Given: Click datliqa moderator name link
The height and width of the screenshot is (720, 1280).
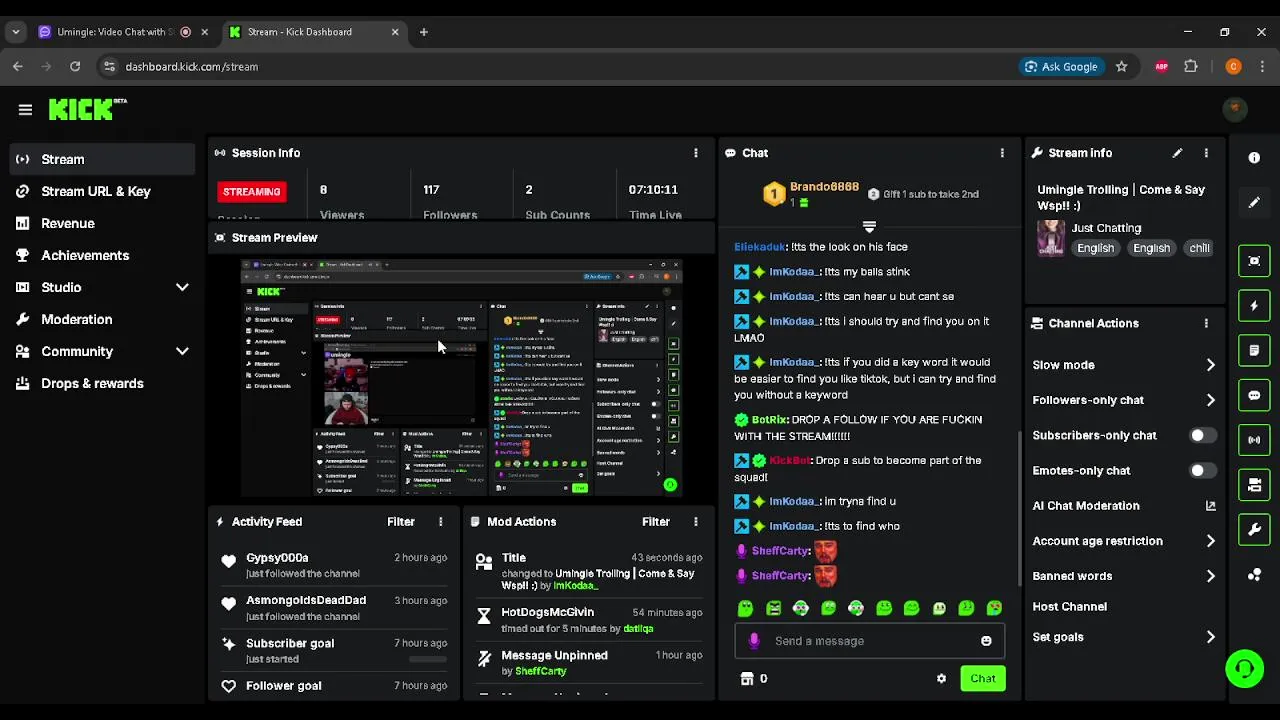Looking at the screenshot, I should 638,629.
